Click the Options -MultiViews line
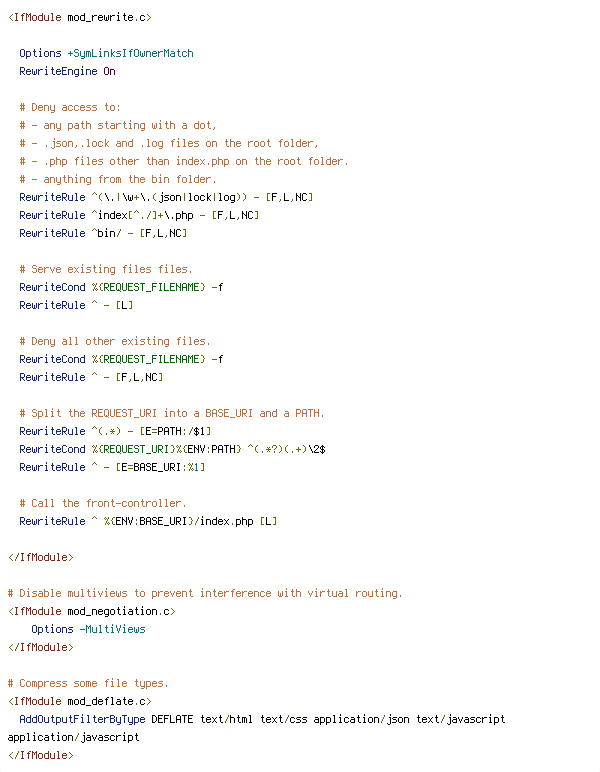 tap(89, 629)
